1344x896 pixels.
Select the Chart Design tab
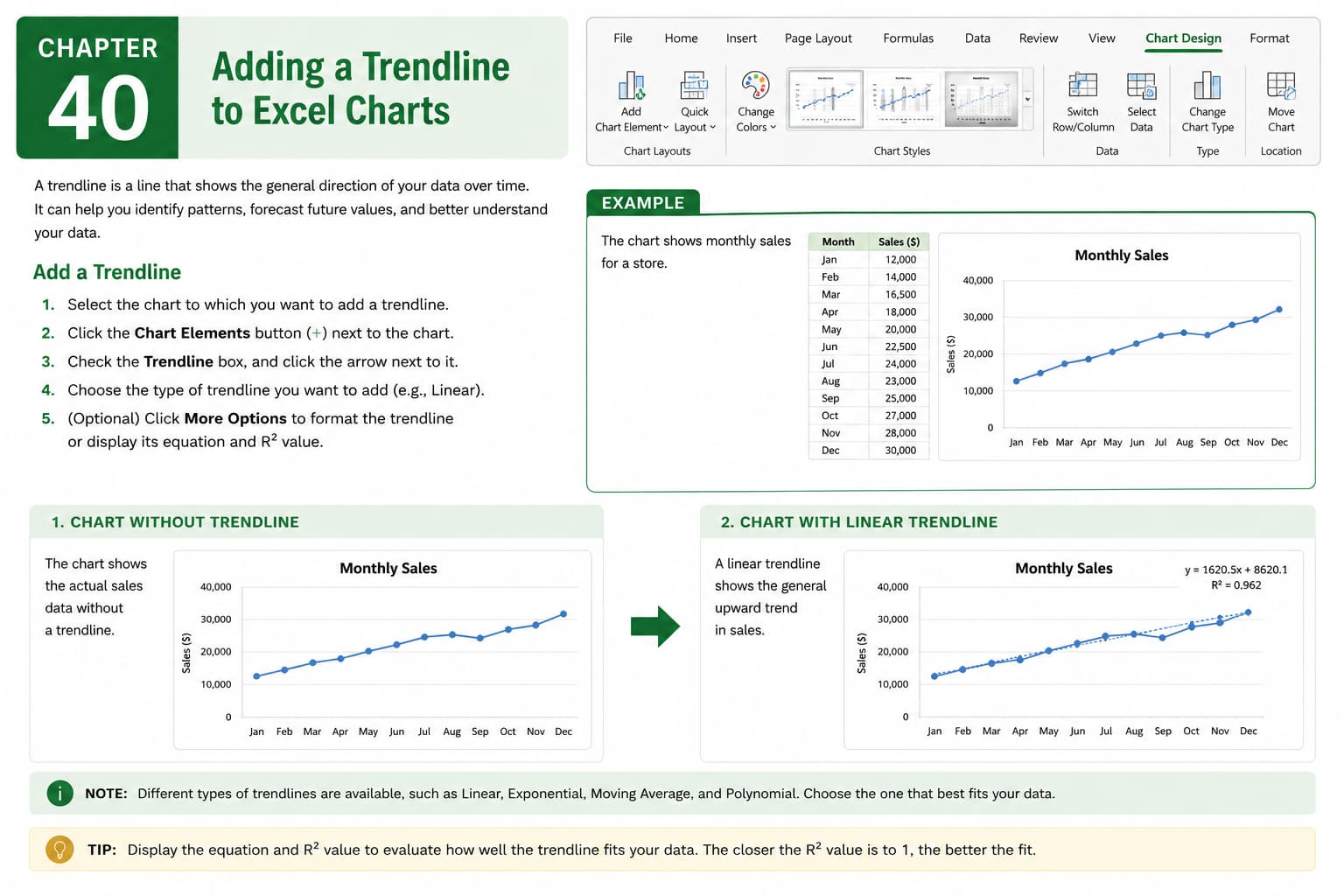tap(1183, 38)
